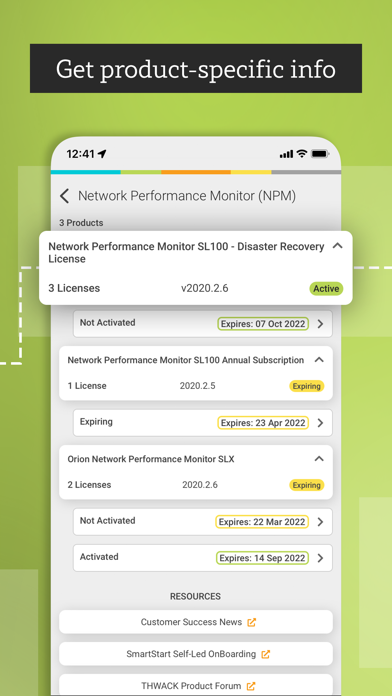Go back using the left chevron
The image size is (392, 696).
(x=65, y=196)
